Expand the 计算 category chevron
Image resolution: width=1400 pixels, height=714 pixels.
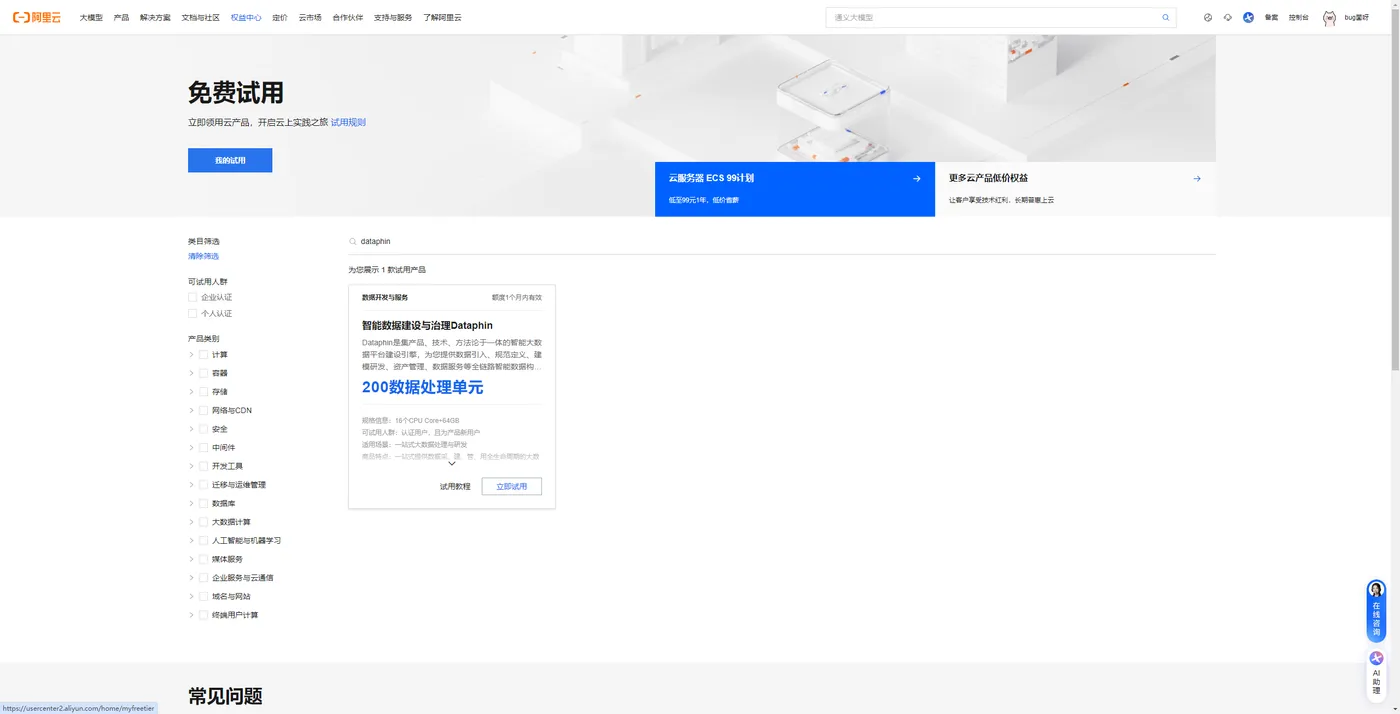coord(191,355)
